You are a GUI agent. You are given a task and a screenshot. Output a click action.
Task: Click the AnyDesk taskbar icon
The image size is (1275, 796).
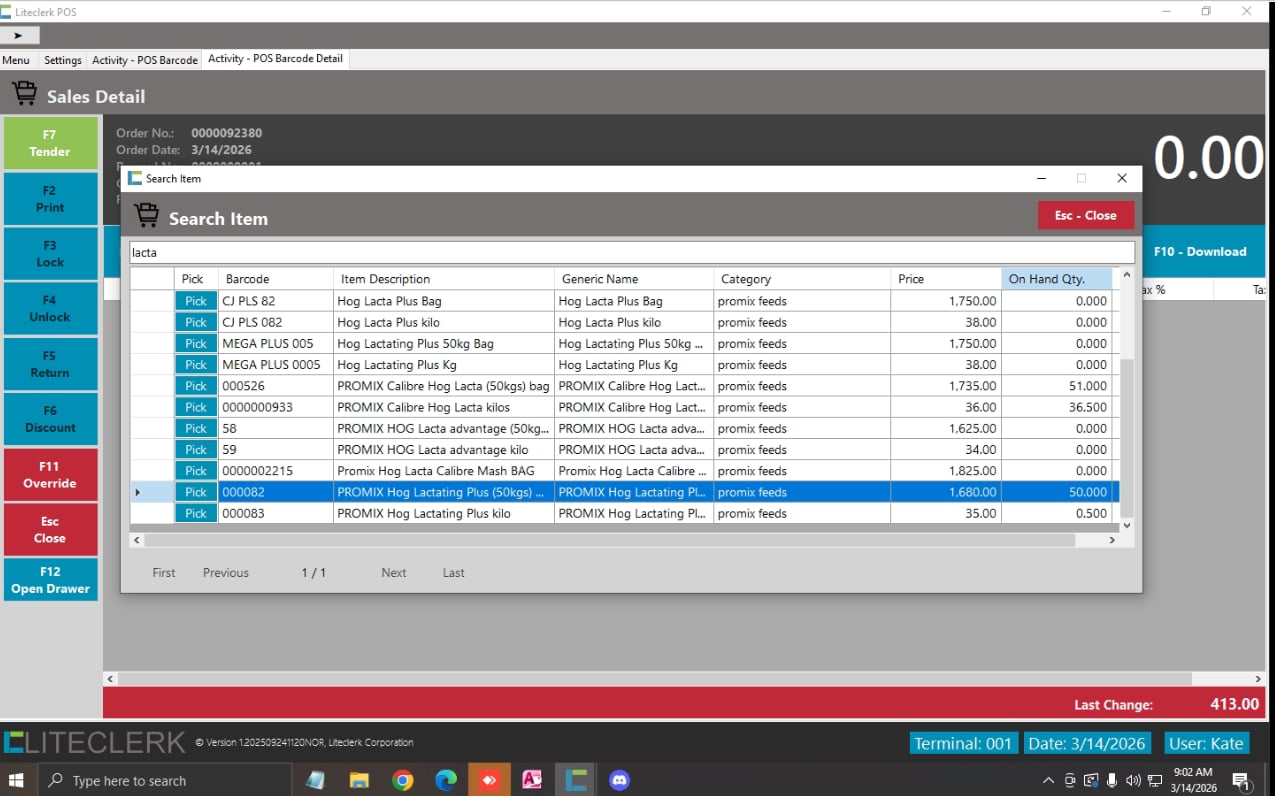pyautogui.click(x=489, y=780)
